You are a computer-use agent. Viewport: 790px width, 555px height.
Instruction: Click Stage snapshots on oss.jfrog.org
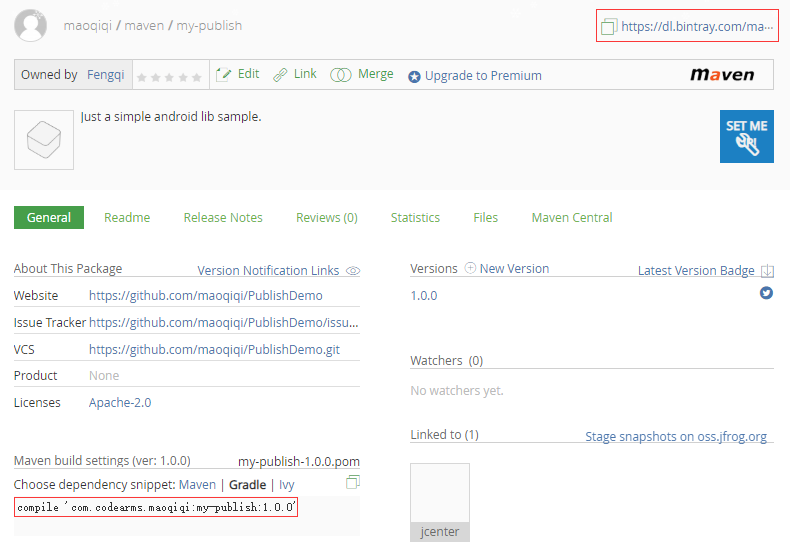[x=676, y=436]
